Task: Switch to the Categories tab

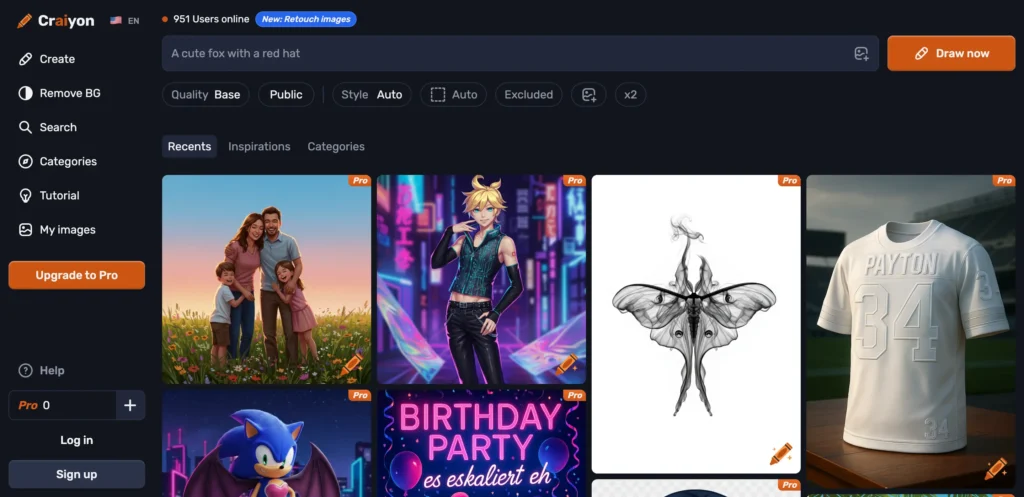Action: coord(336,147)
